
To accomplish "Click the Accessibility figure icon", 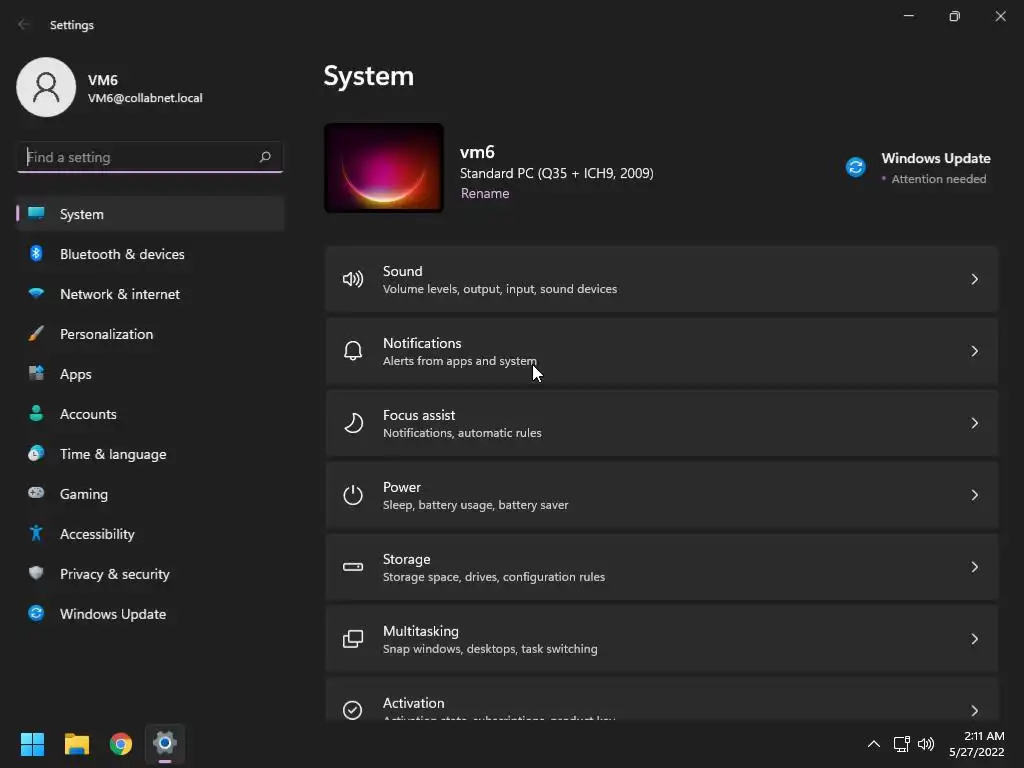I will pos(37,534).
